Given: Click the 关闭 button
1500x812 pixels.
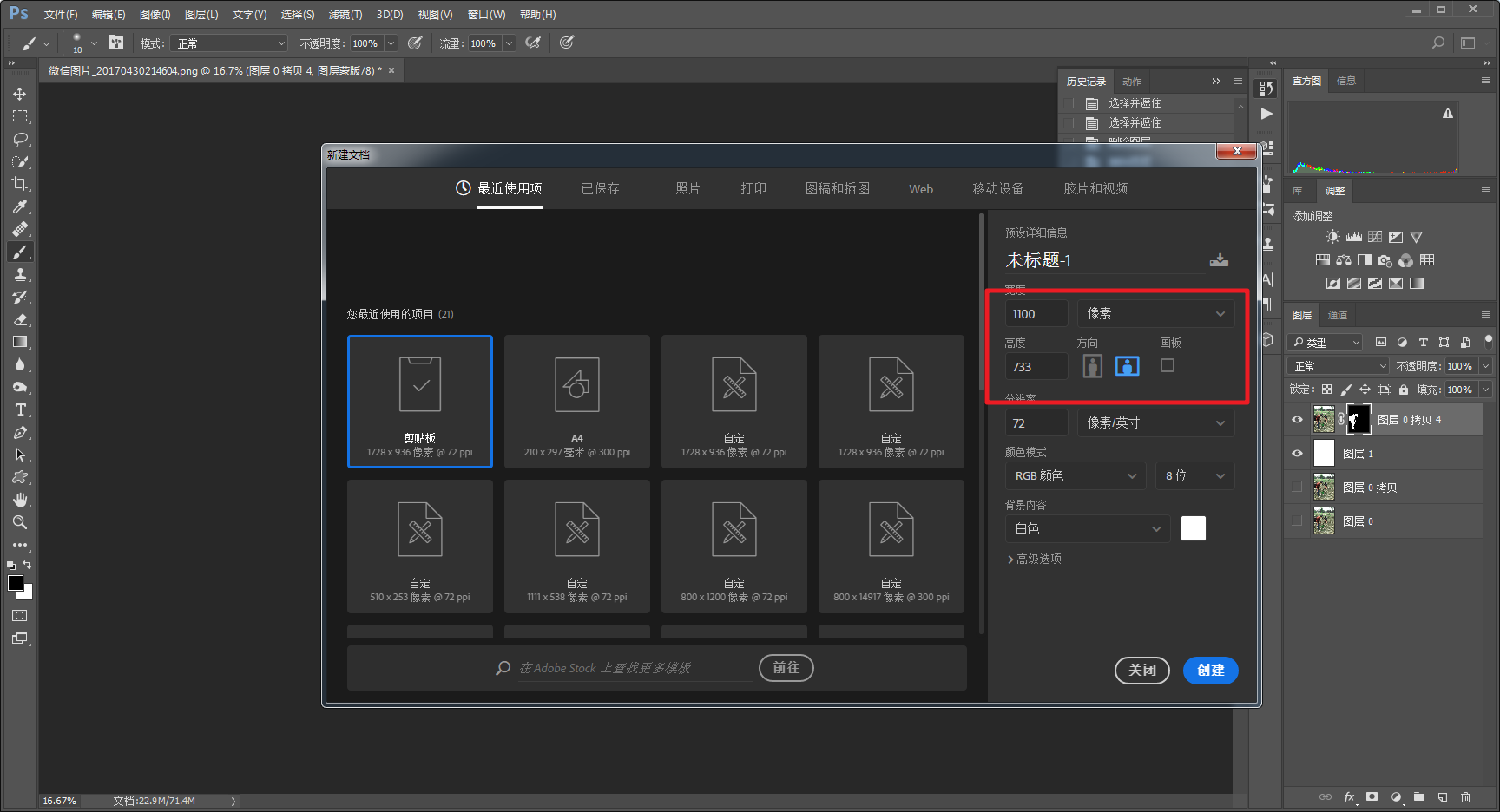Looking at the screenshot, I should tap(1142, 670).
